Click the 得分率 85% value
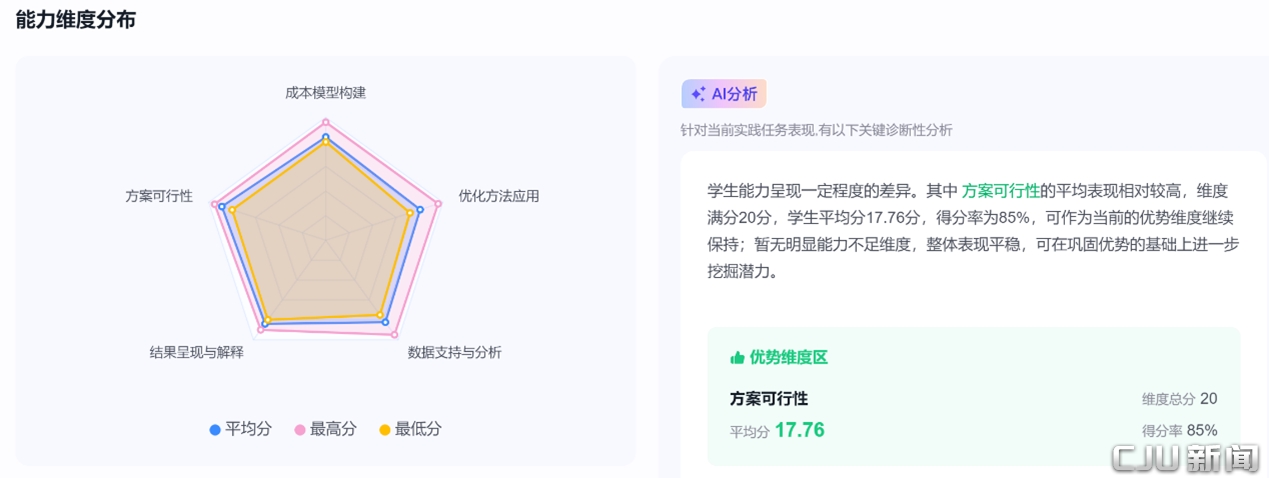Screen dimensions: 1269x478 (x=1201, y=430)
